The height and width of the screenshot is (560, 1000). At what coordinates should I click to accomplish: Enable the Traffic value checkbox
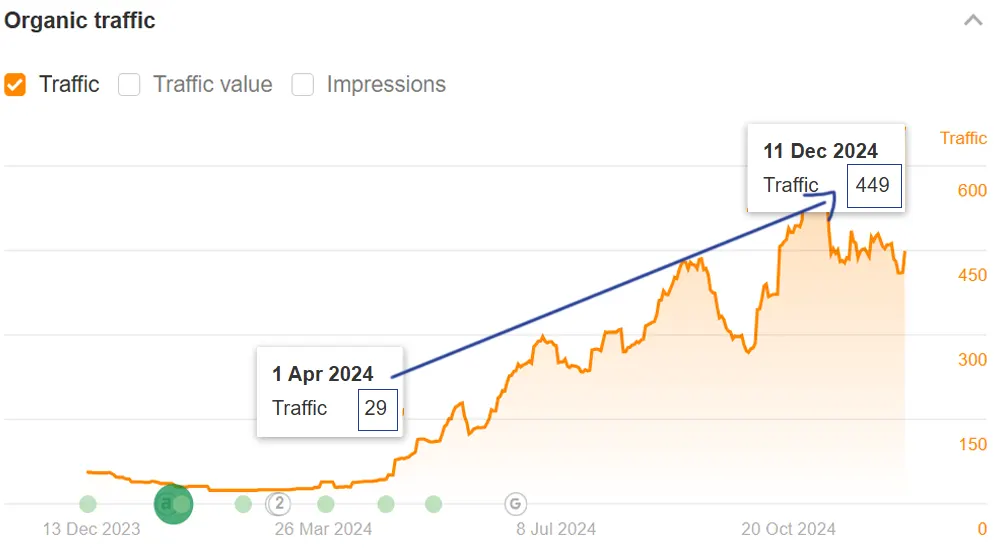click(129, 84)
